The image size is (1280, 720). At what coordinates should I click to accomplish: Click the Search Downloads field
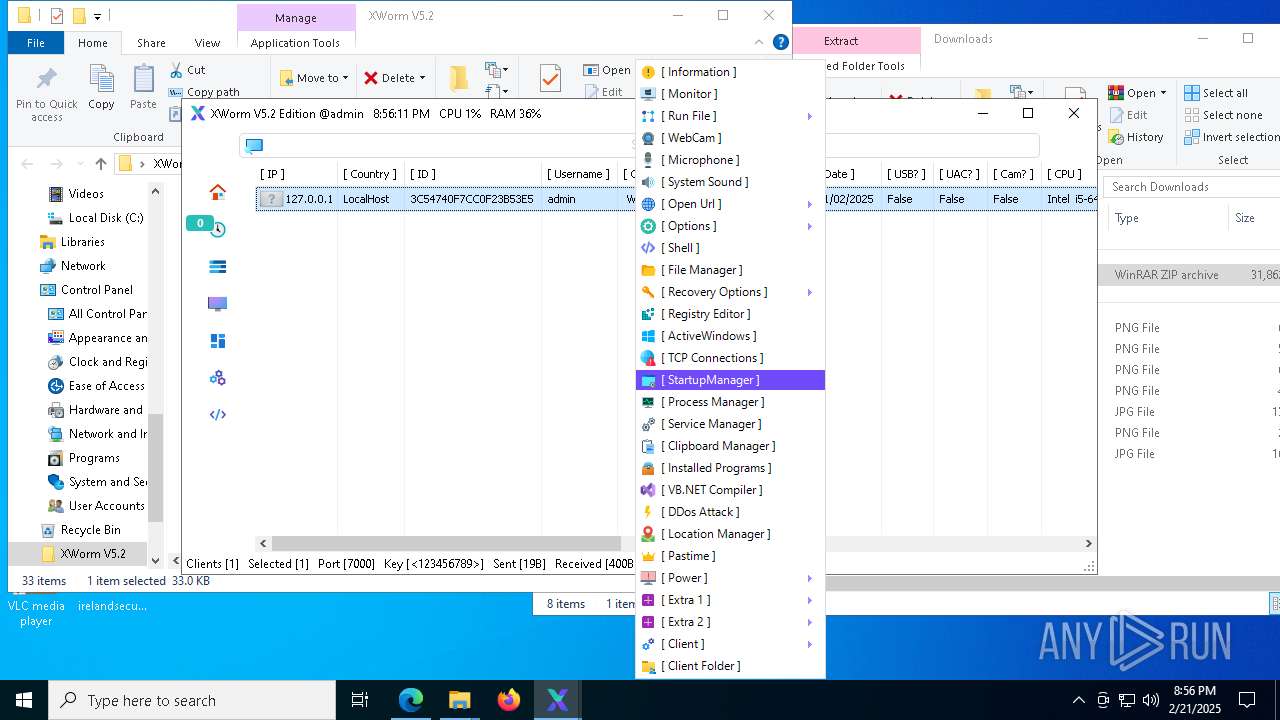coord(1192,187)
